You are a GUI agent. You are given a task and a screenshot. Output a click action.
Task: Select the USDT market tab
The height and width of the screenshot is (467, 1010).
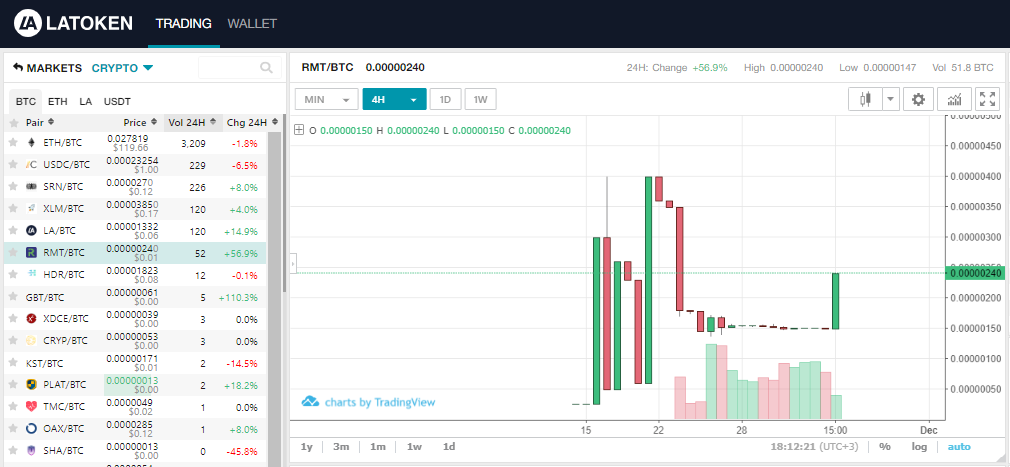(117, 101)
